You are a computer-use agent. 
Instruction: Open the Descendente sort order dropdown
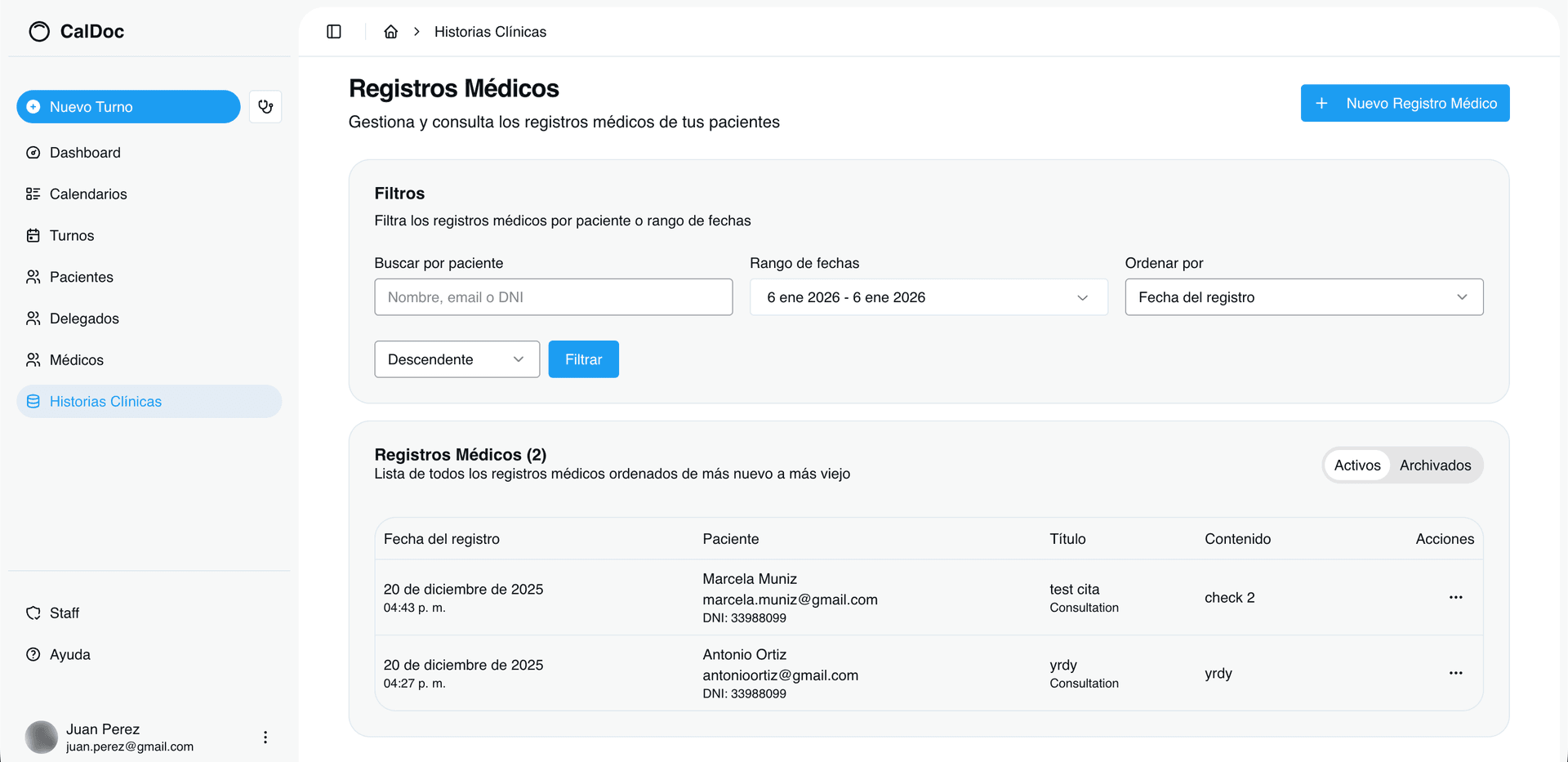tap(457, 359)
